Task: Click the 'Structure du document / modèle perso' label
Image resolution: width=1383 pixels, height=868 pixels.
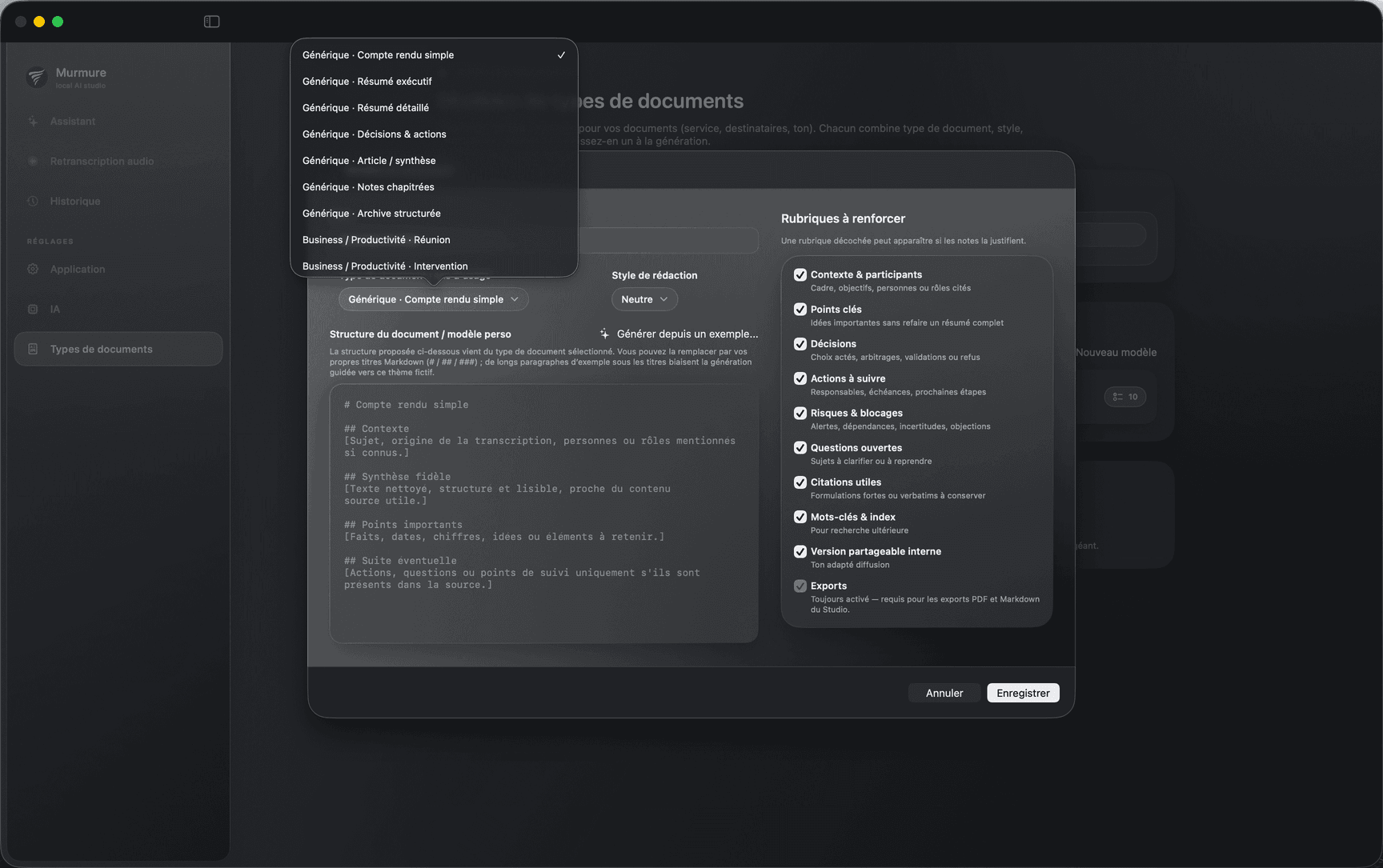Action: pos(420,334)
